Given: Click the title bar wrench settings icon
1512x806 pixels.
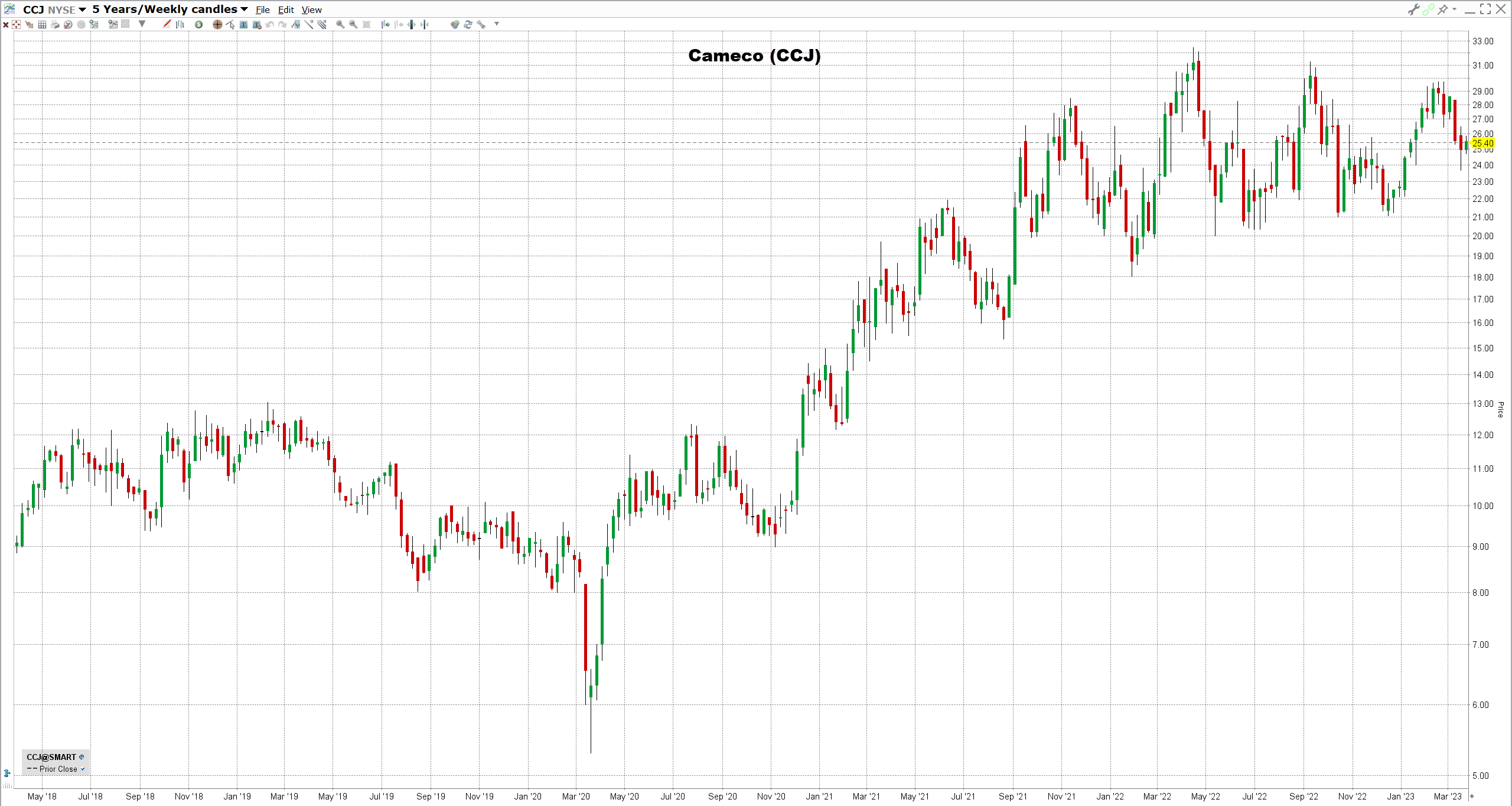Looking at the screenshot, I should (1413, 9).
